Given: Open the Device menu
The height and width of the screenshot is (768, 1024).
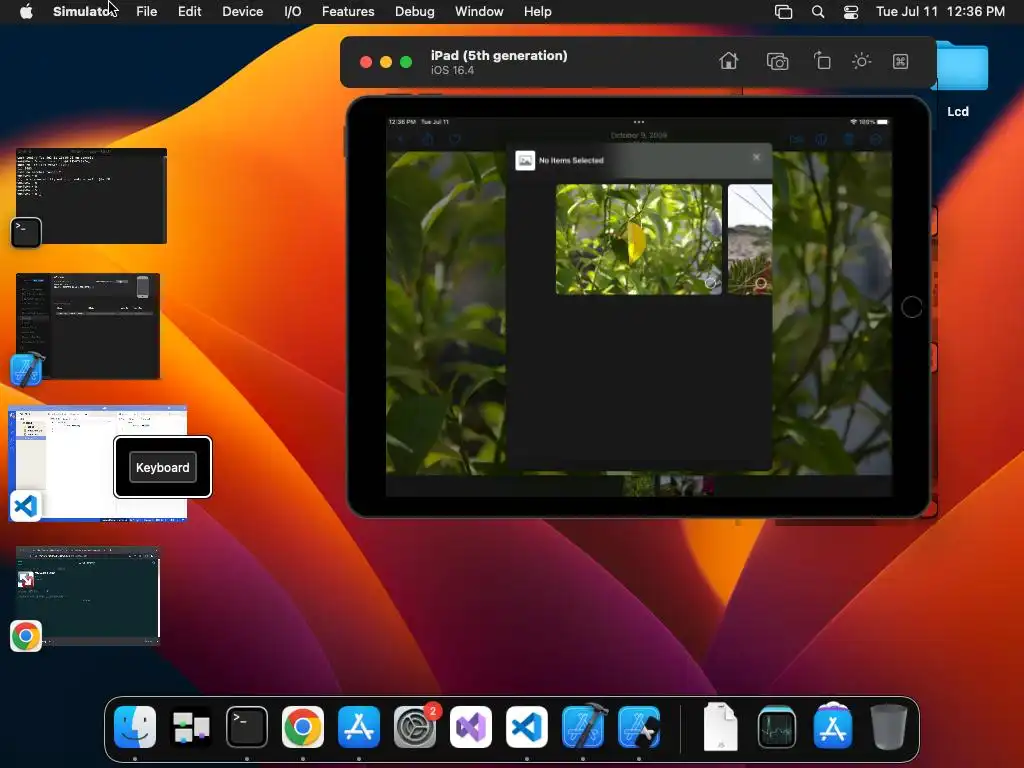Looking at the screenshot, I should pos(242,12).
